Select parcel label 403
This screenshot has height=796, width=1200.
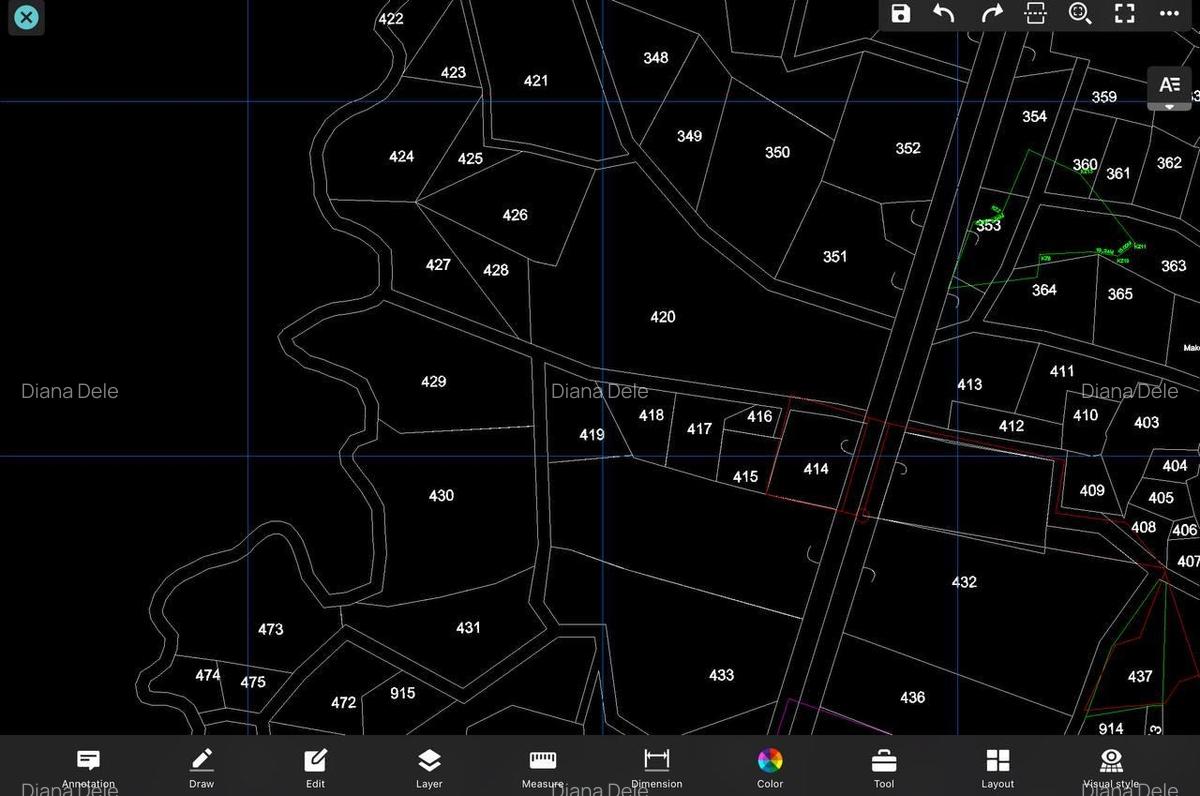coord(1146,423)
